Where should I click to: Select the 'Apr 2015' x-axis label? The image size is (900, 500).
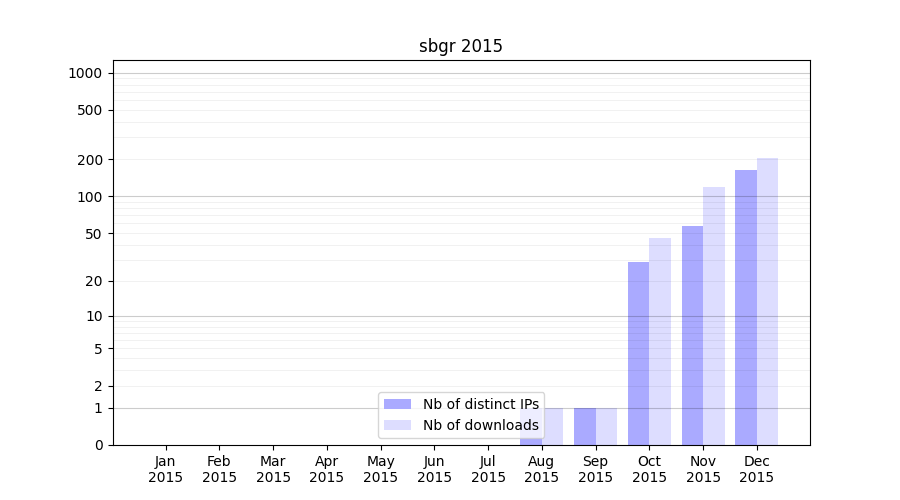coord(327,469)
